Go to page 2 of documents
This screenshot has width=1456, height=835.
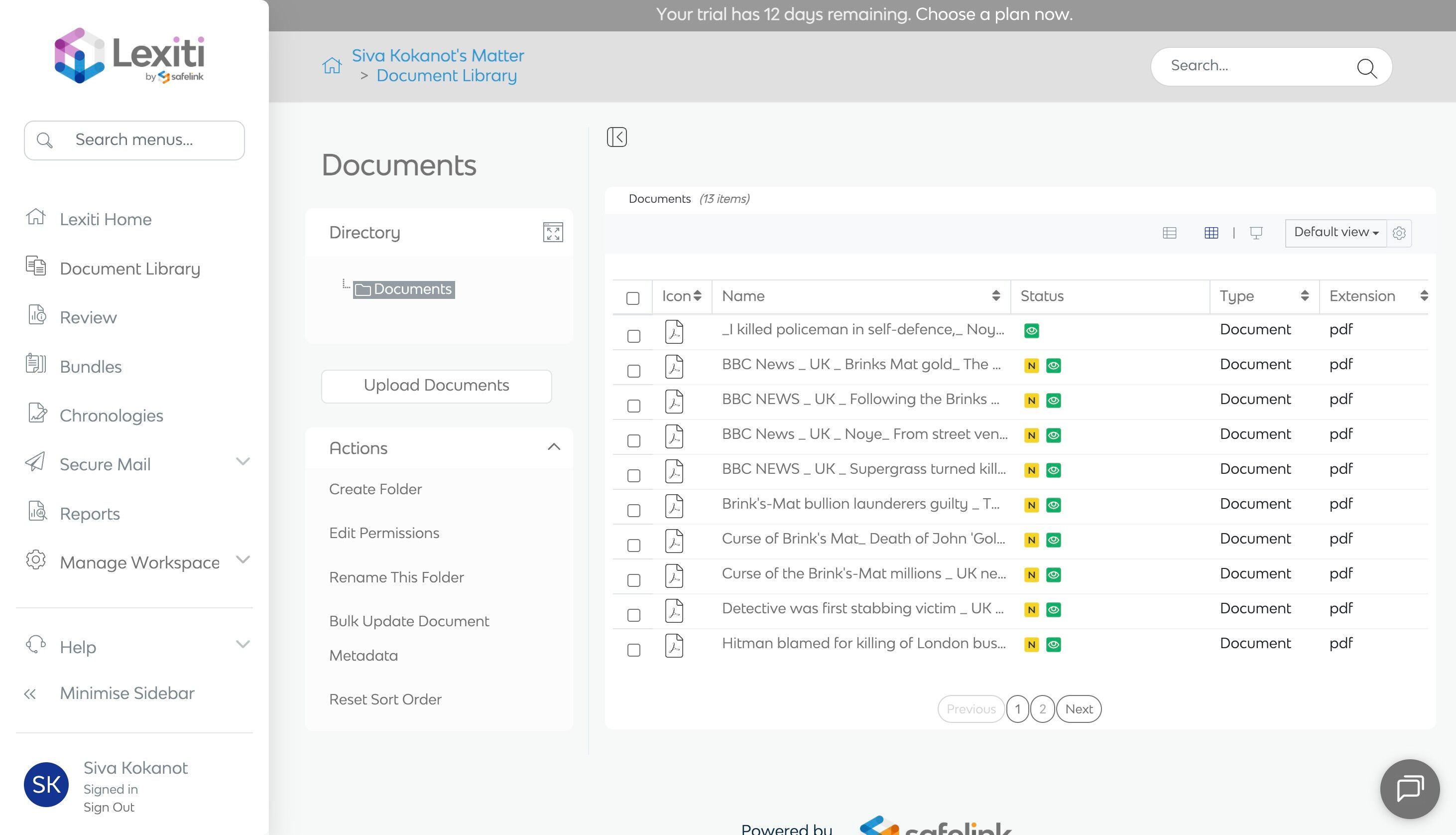click(1042, 709)
